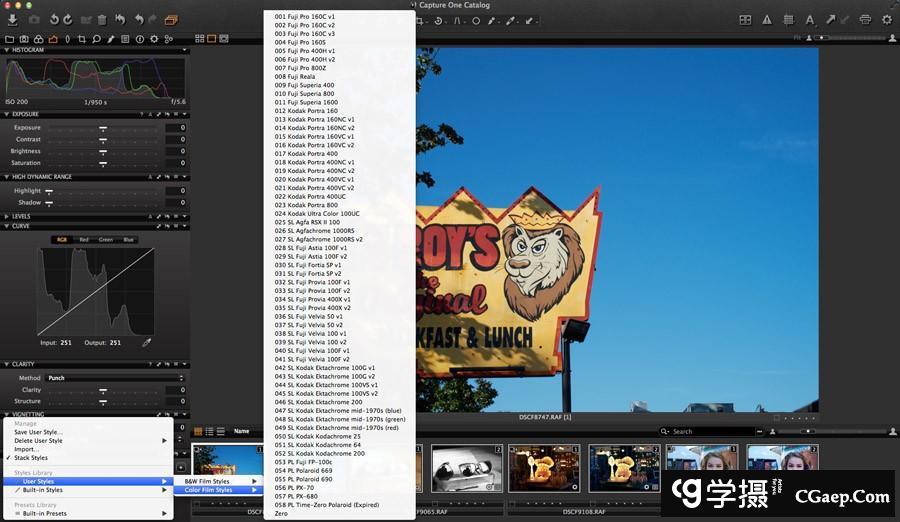Open the Clarity Method dropdown
This screenshot has width=900, height=522.
point(115,378)
